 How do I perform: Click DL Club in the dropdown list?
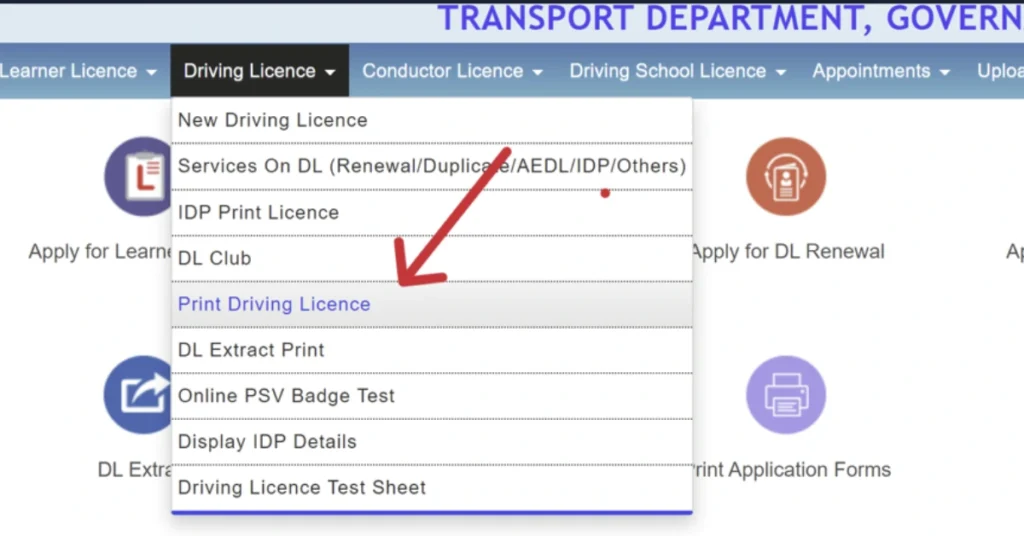click(x=214, y=258)
